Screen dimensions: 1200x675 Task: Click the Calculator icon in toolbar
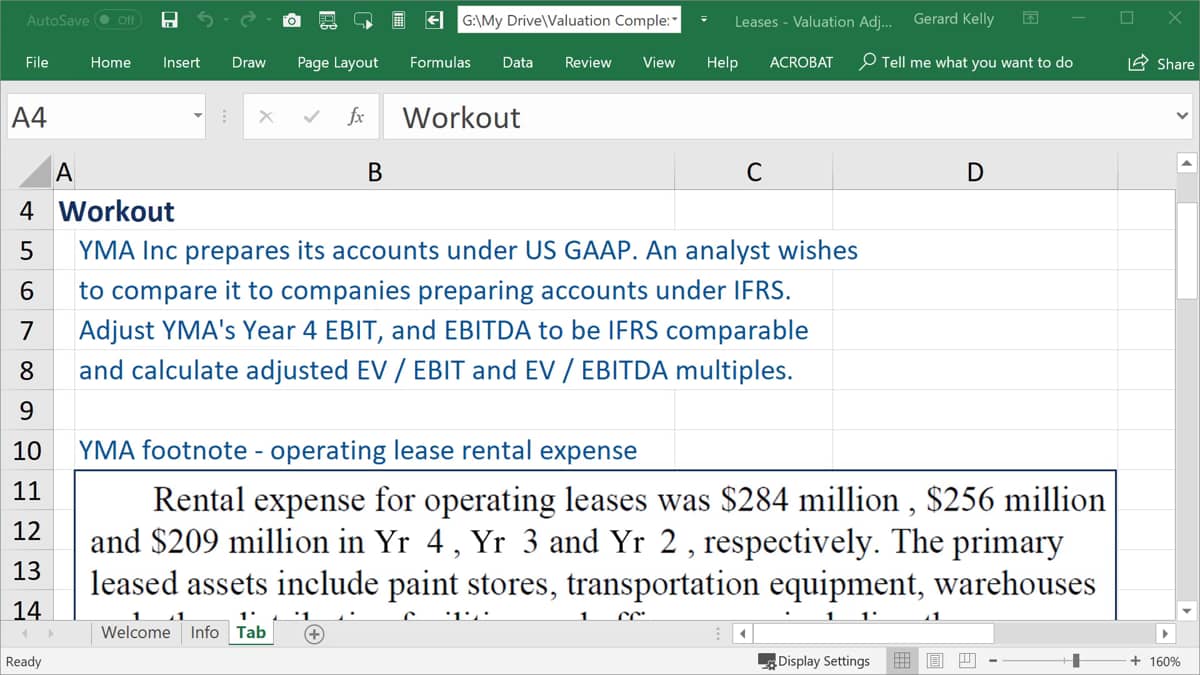coord(398,20)
